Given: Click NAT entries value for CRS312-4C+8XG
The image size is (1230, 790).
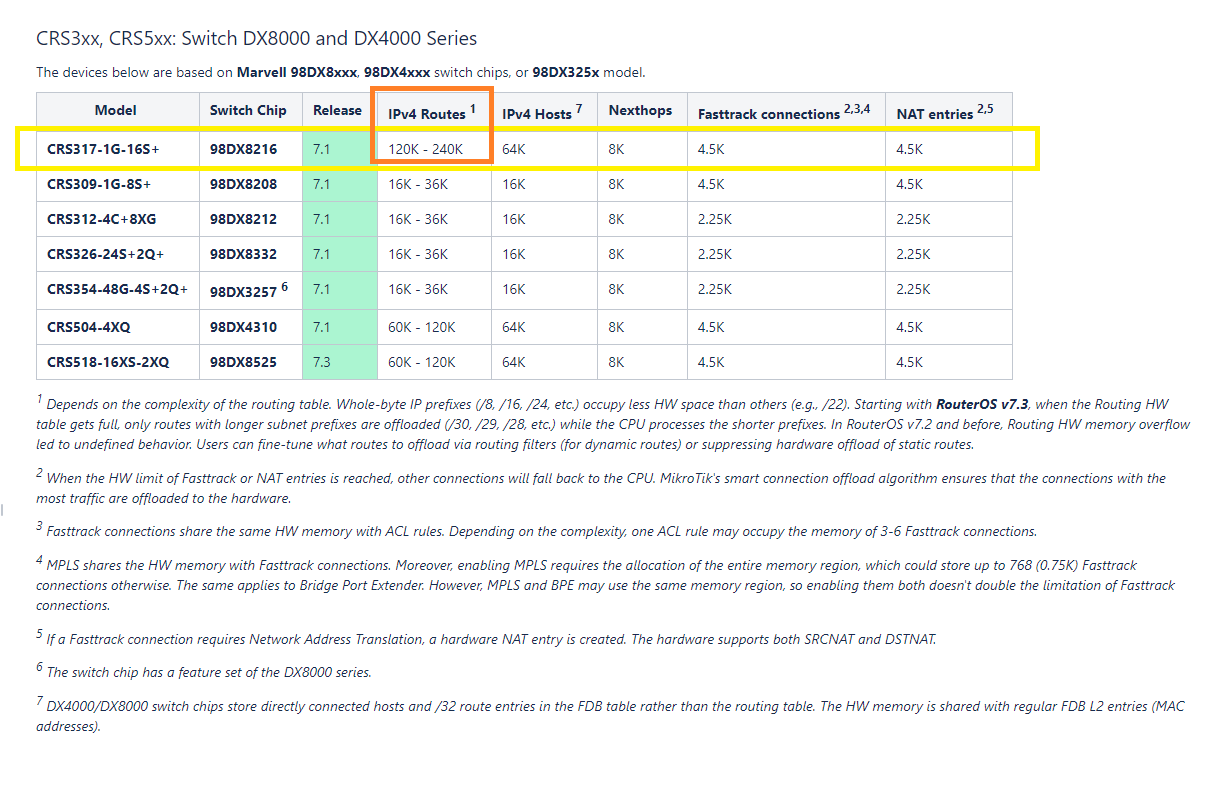Looking at the screenshot, I should pyautogui.click(x=913, y=219).
